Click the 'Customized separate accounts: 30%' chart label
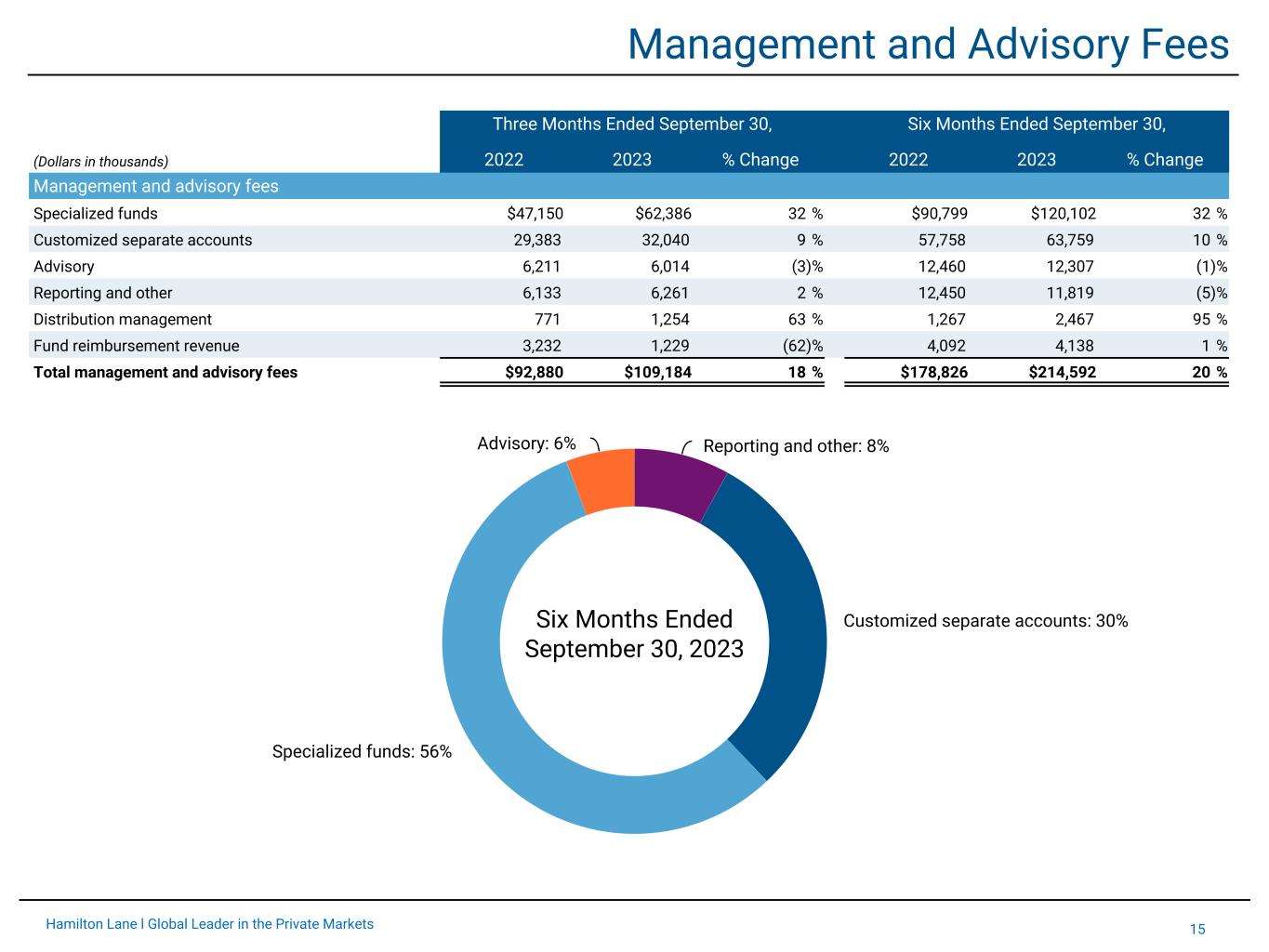The width and height of the screenshot is (1269, 952). (x=985, y=621)
